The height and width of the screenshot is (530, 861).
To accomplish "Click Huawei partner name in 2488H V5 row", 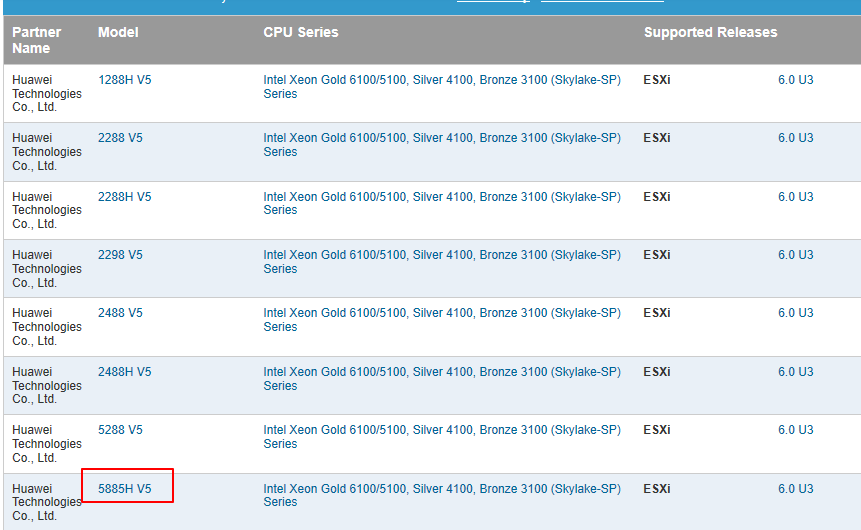I will click(x=47, y=386).
